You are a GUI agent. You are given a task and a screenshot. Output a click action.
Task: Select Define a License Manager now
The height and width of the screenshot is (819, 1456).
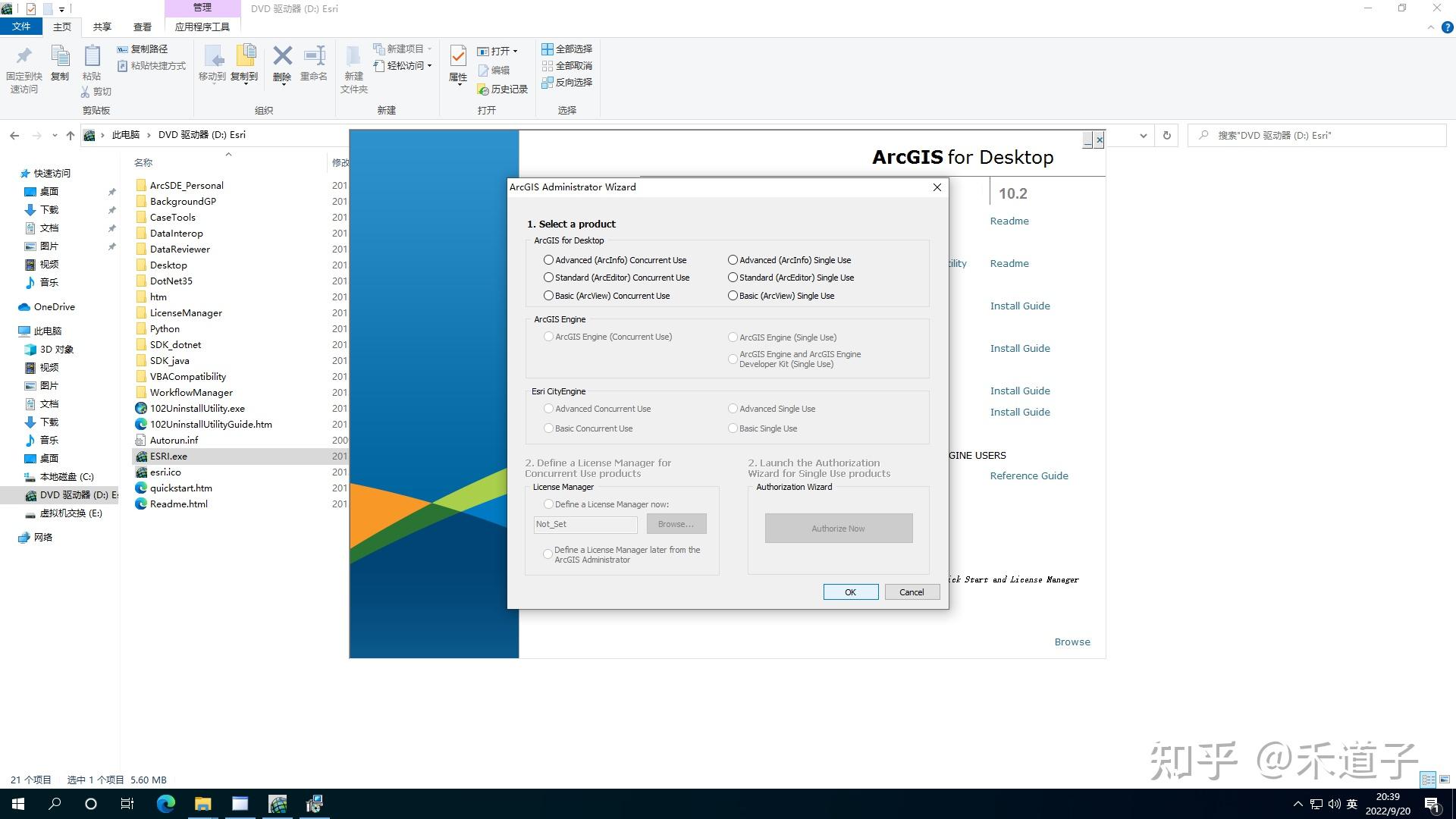[548, 504]
